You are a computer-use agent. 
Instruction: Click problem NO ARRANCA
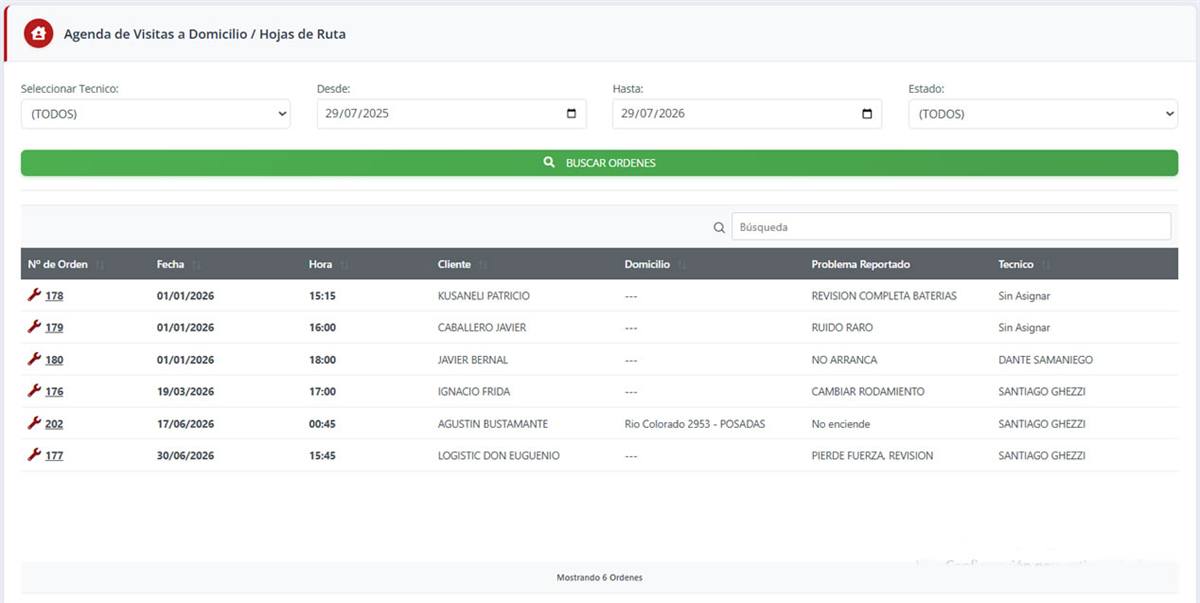point(844,360)
